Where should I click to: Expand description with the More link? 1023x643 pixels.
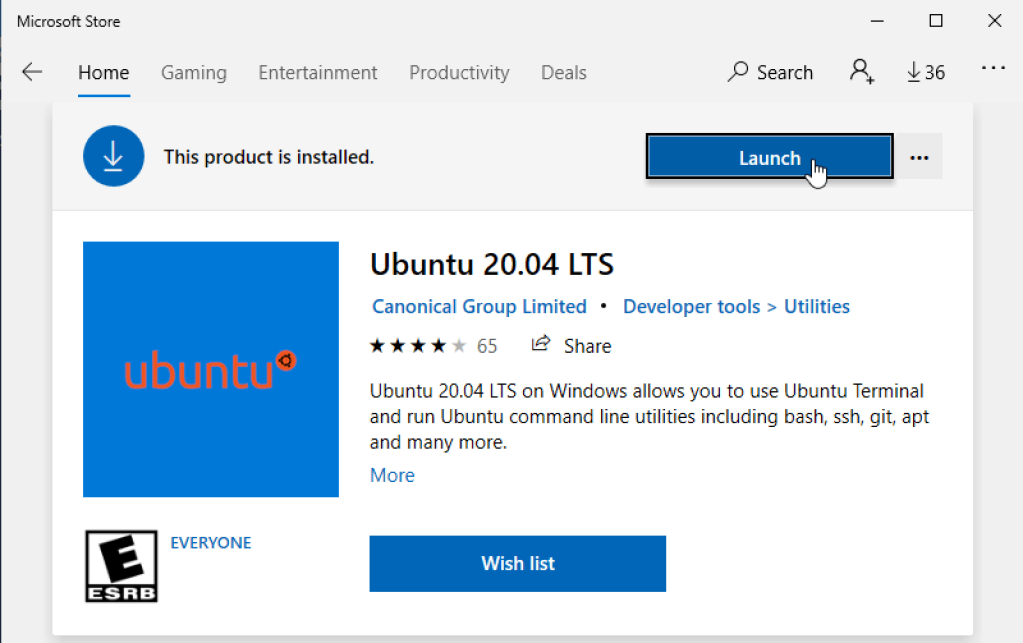pyautogui.click(x=392, y=475)
